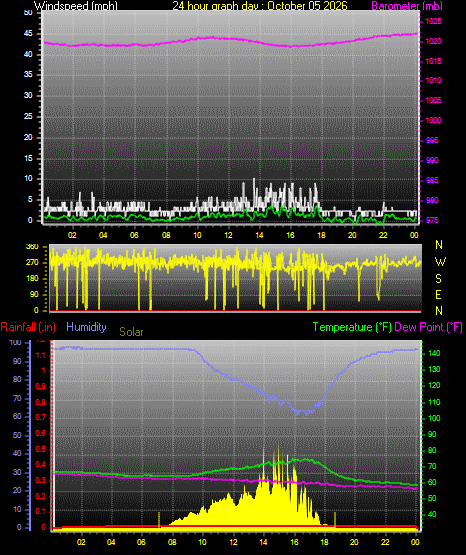Pick hour label 12 under the windspeed chart
The height and width of the screenshot is (555, 466).
pyautogui.click(x=228, y=235)
